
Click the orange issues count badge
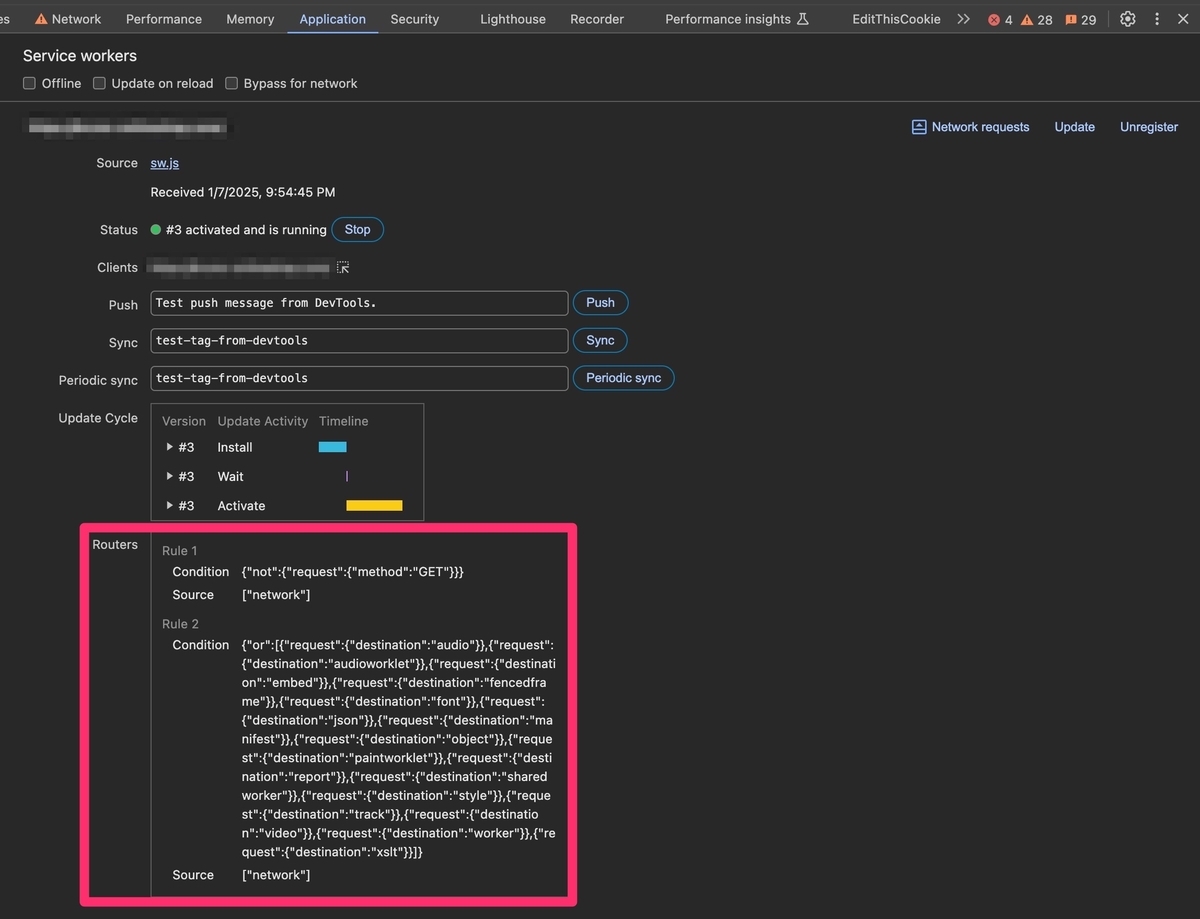1081,20
